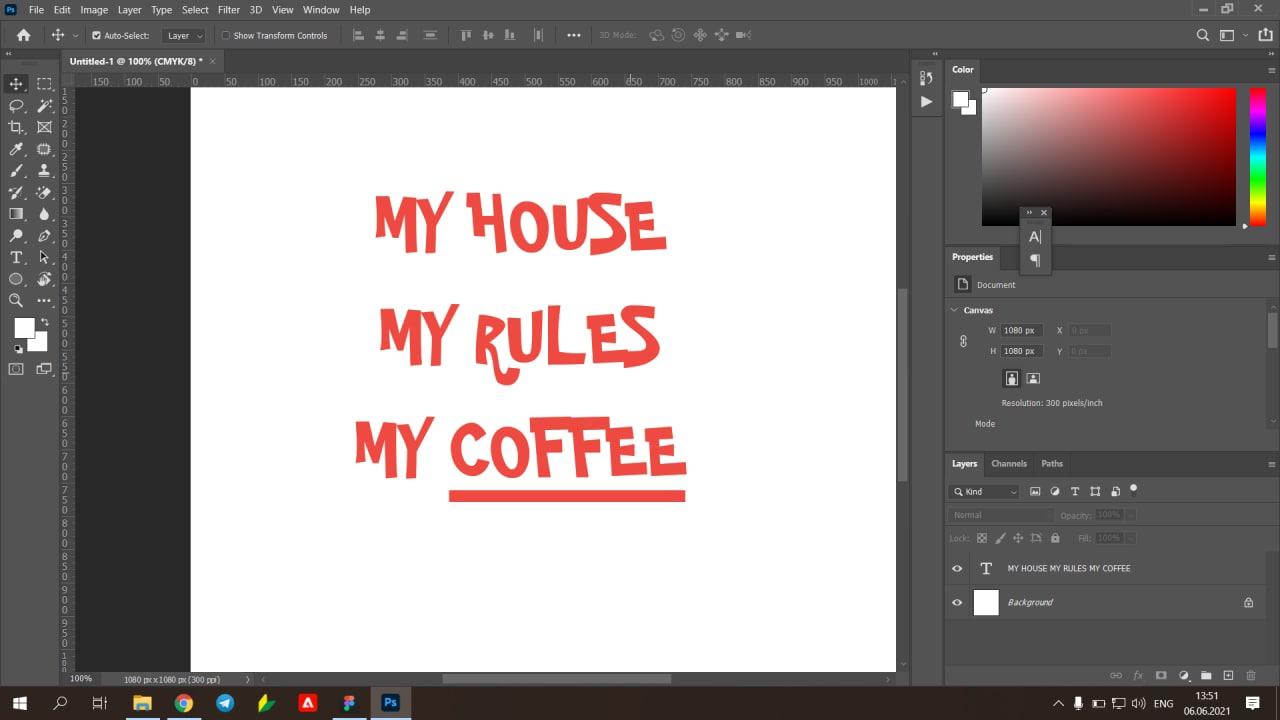Create a new layer in Layers panel
Image resolution: width=1280 pixels, height=720 pixels.
tap(1228, 676)
